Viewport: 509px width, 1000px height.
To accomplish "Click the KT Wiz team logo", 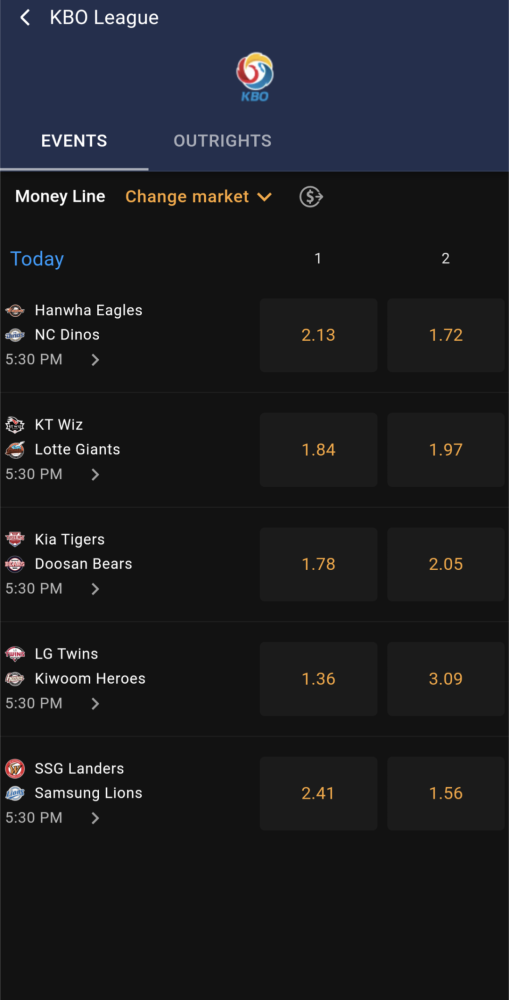I will point(15,425).
